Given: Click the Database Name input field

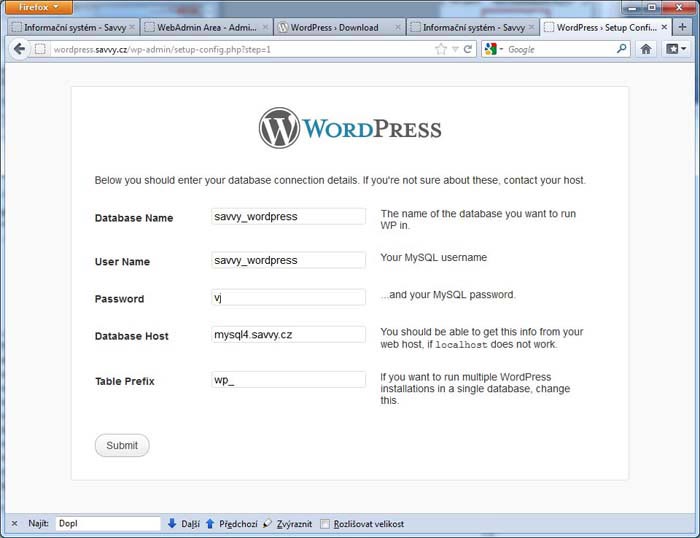Looking at the screenshot, I should [x=288, y=217].
